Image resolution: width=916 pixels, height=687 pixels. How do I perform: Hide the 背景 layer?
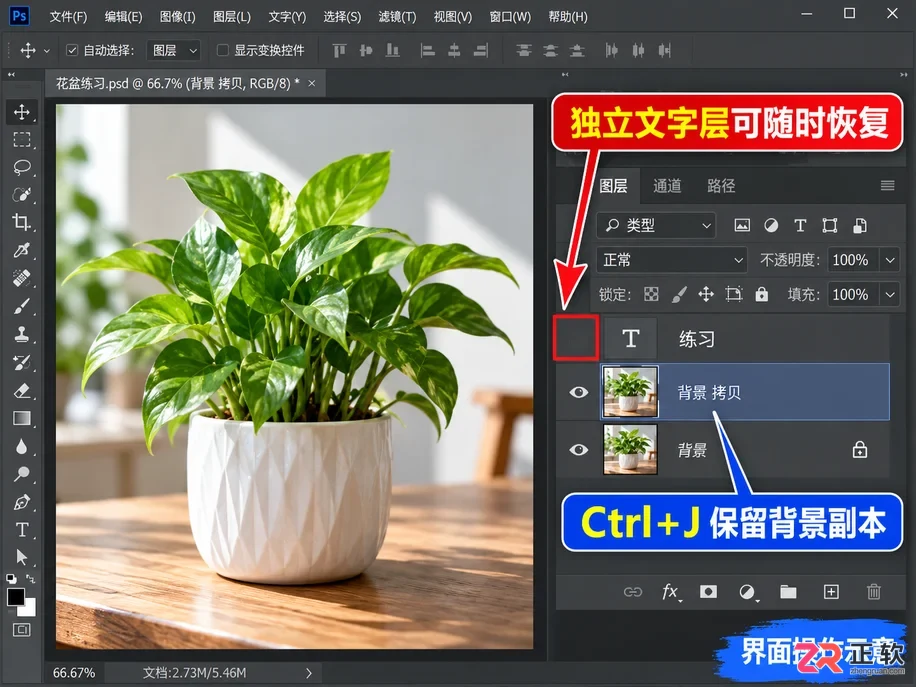[x=578, y=450]
